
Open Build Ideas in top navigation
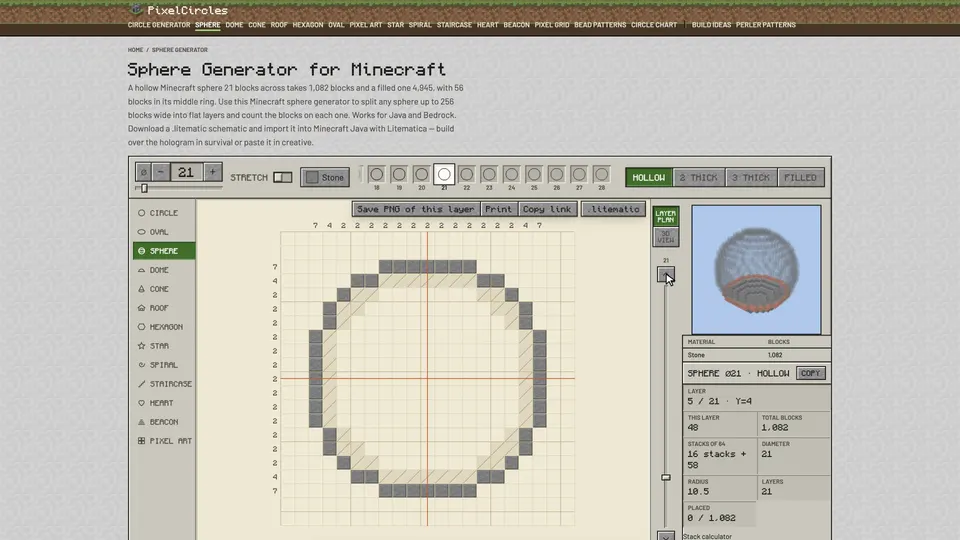[711, 25]
